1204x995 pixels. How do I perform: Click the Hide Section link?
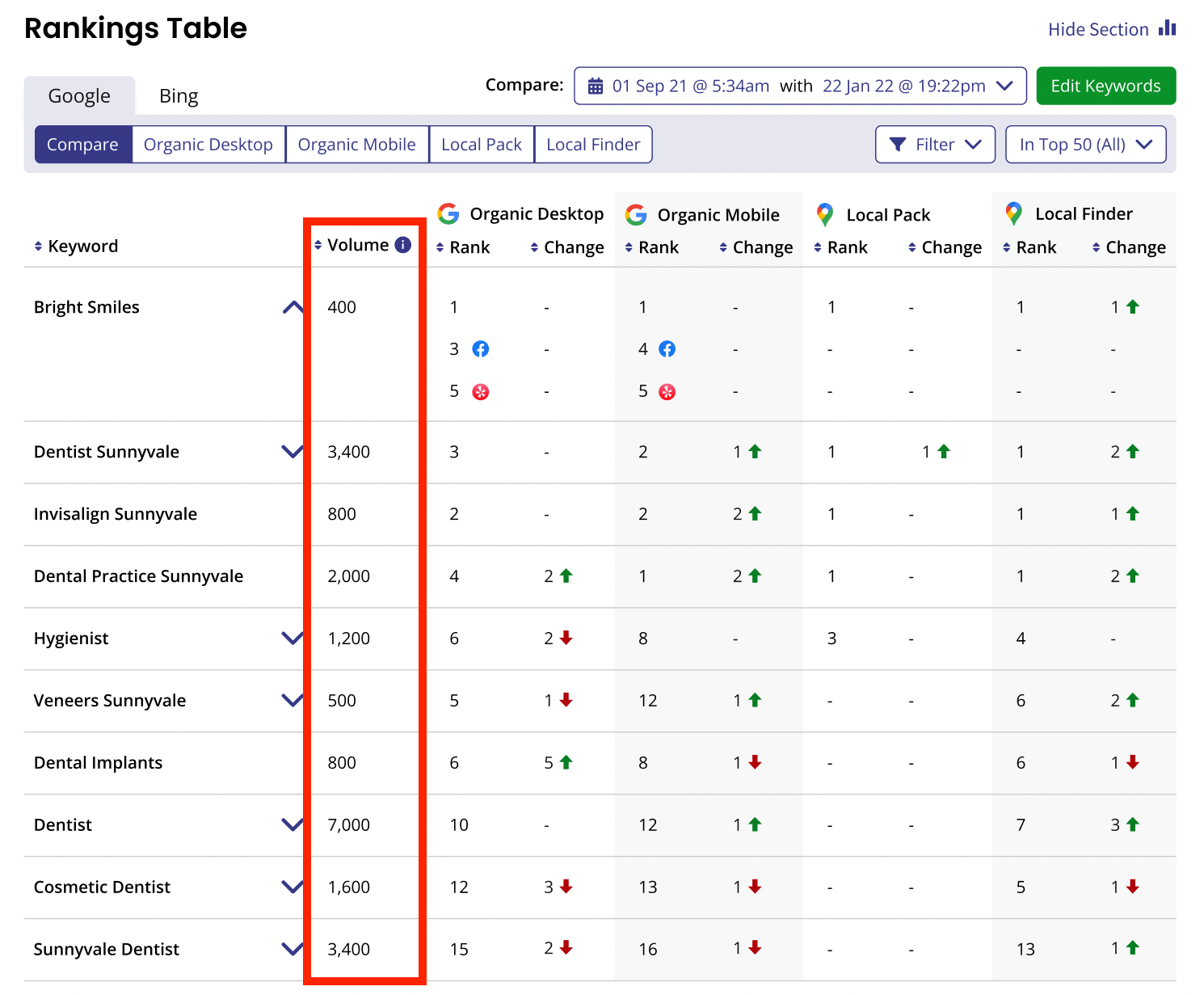point(1098,28)
